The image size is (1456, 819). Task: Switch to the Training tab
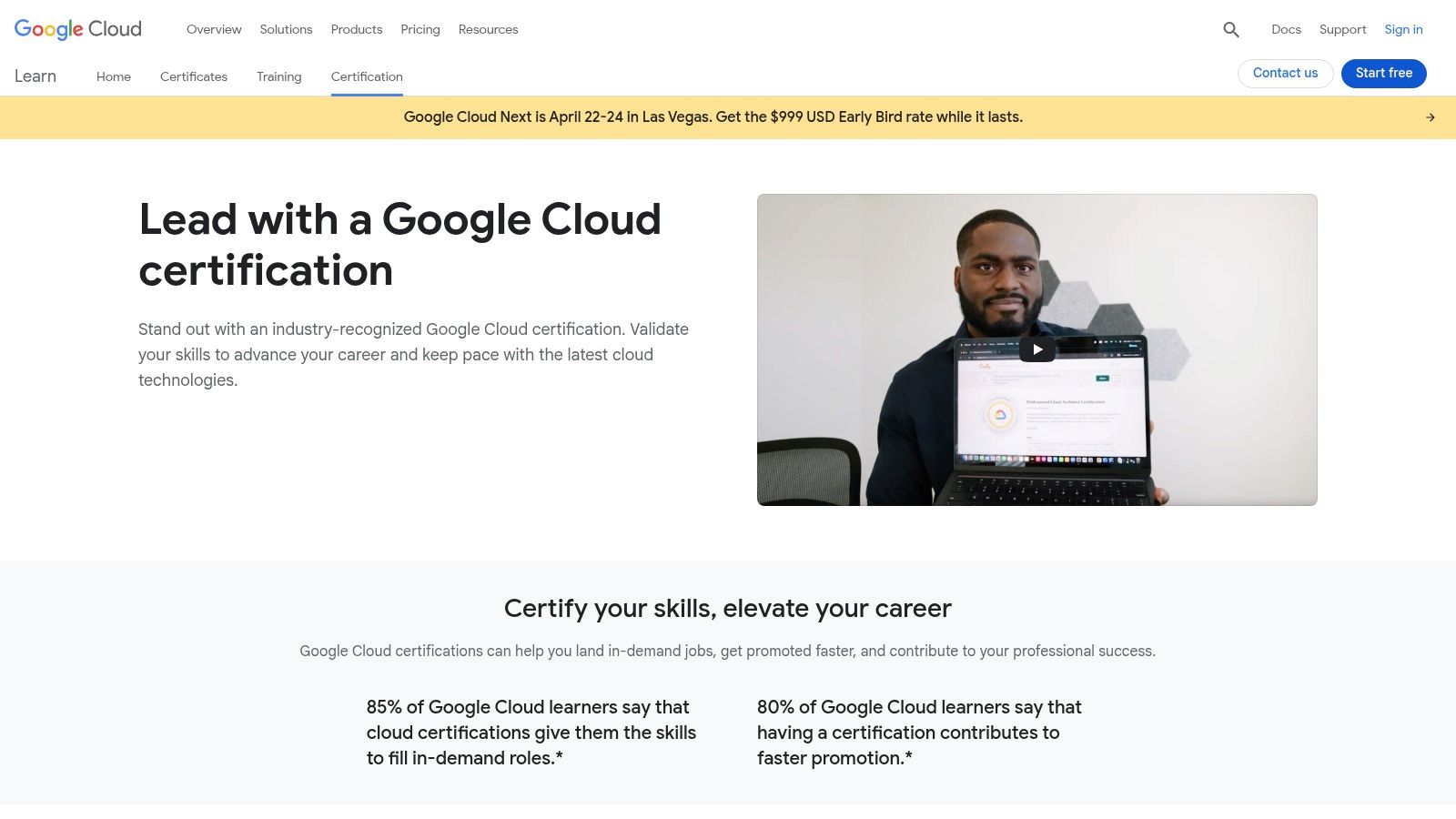pyautogui.click(x=278, y=76)
